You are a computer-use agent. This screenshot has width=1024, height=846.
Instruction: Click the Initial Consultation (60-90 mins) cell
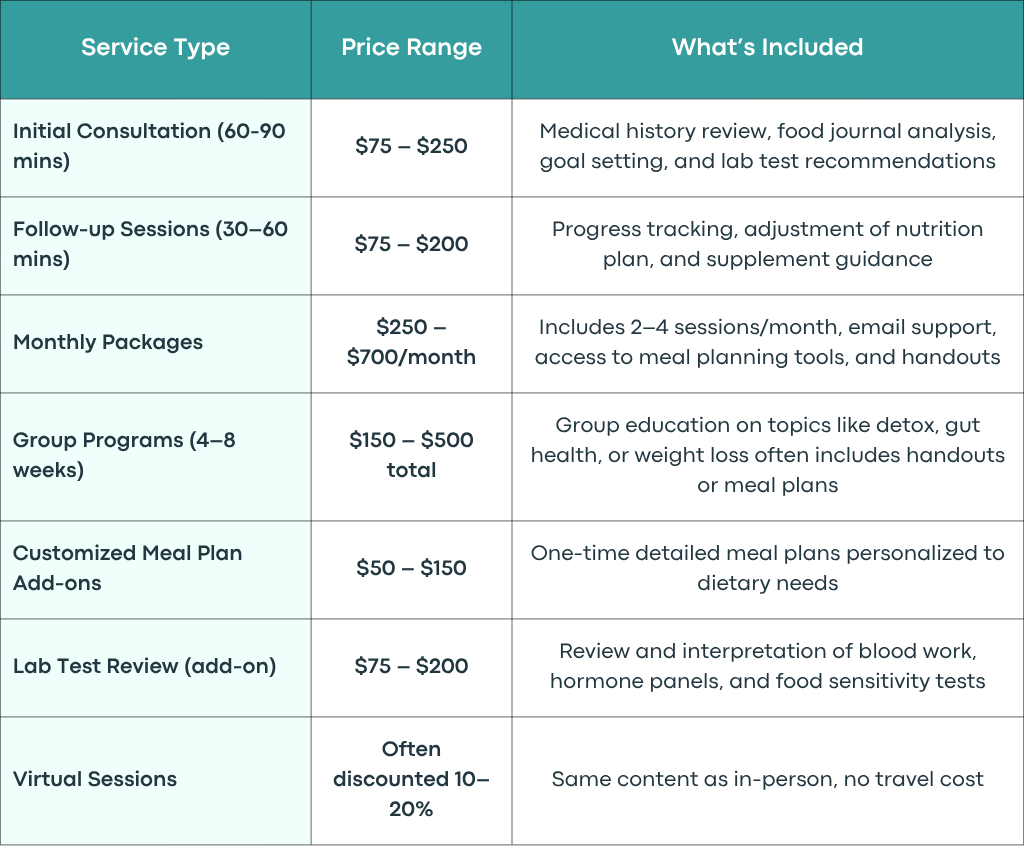(x=155, y=146)
